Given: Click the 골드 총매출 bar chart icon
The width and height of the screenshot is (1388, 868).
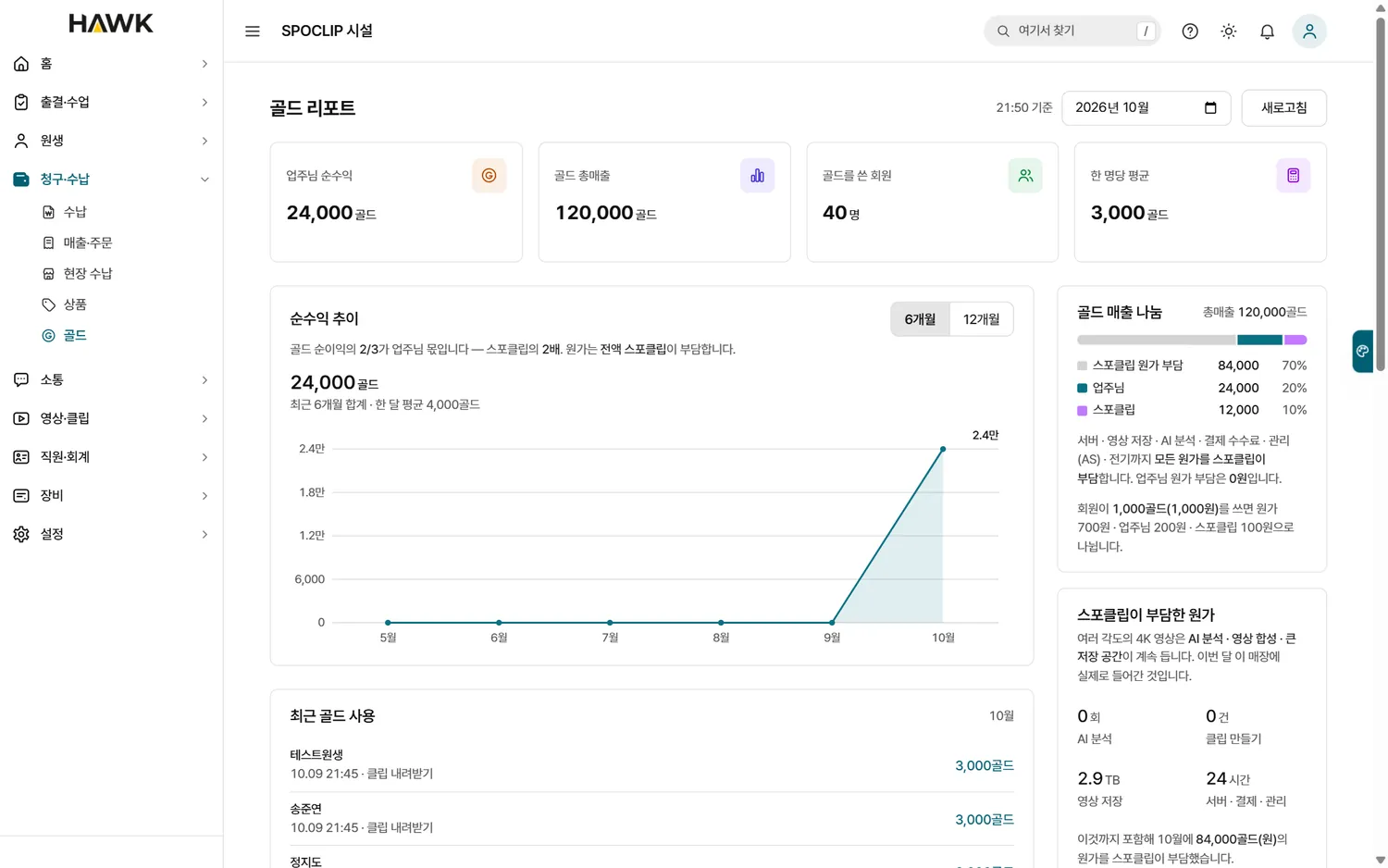Looking at the screenshot, I should click(757, 176).
